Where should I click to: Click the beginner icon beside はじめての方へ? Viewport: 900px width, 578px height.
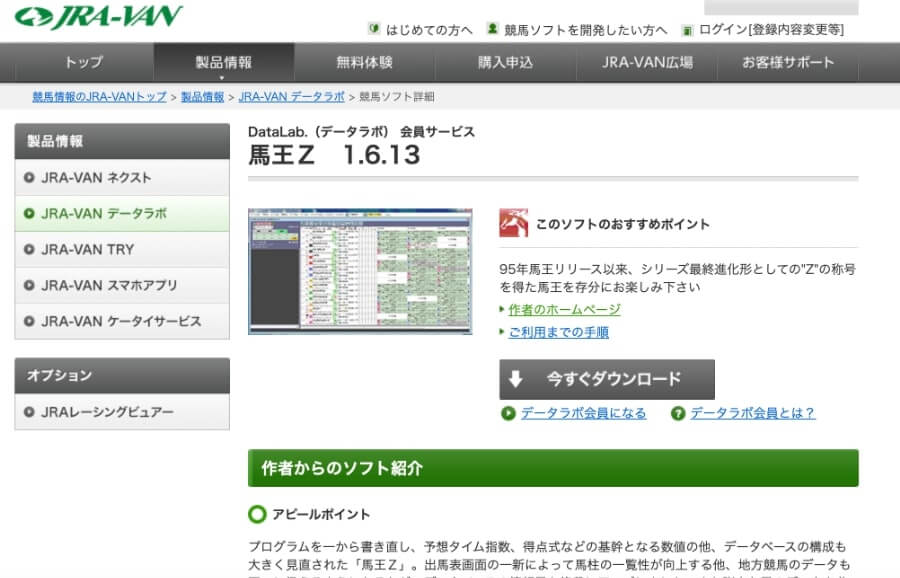[374, 28]
